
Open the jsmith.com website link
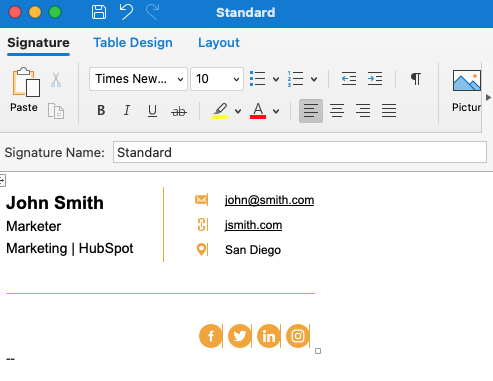253,225
